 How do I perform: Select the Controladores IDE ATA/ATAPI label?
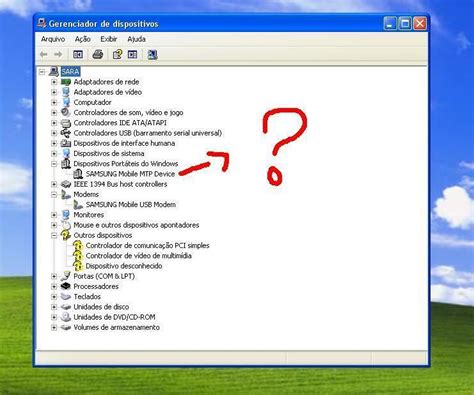click(x=120, y=123)
